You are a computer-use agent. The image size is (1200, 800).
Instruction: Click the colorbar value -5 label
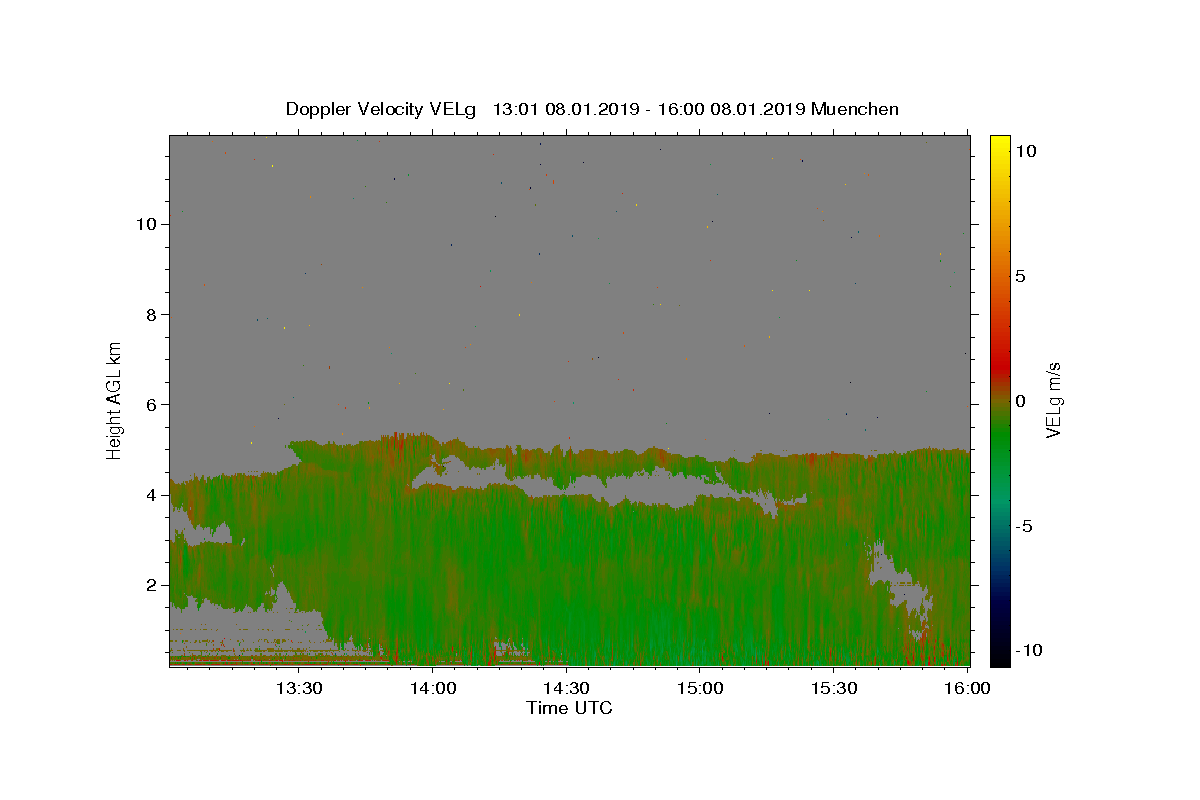[1024, 526]
